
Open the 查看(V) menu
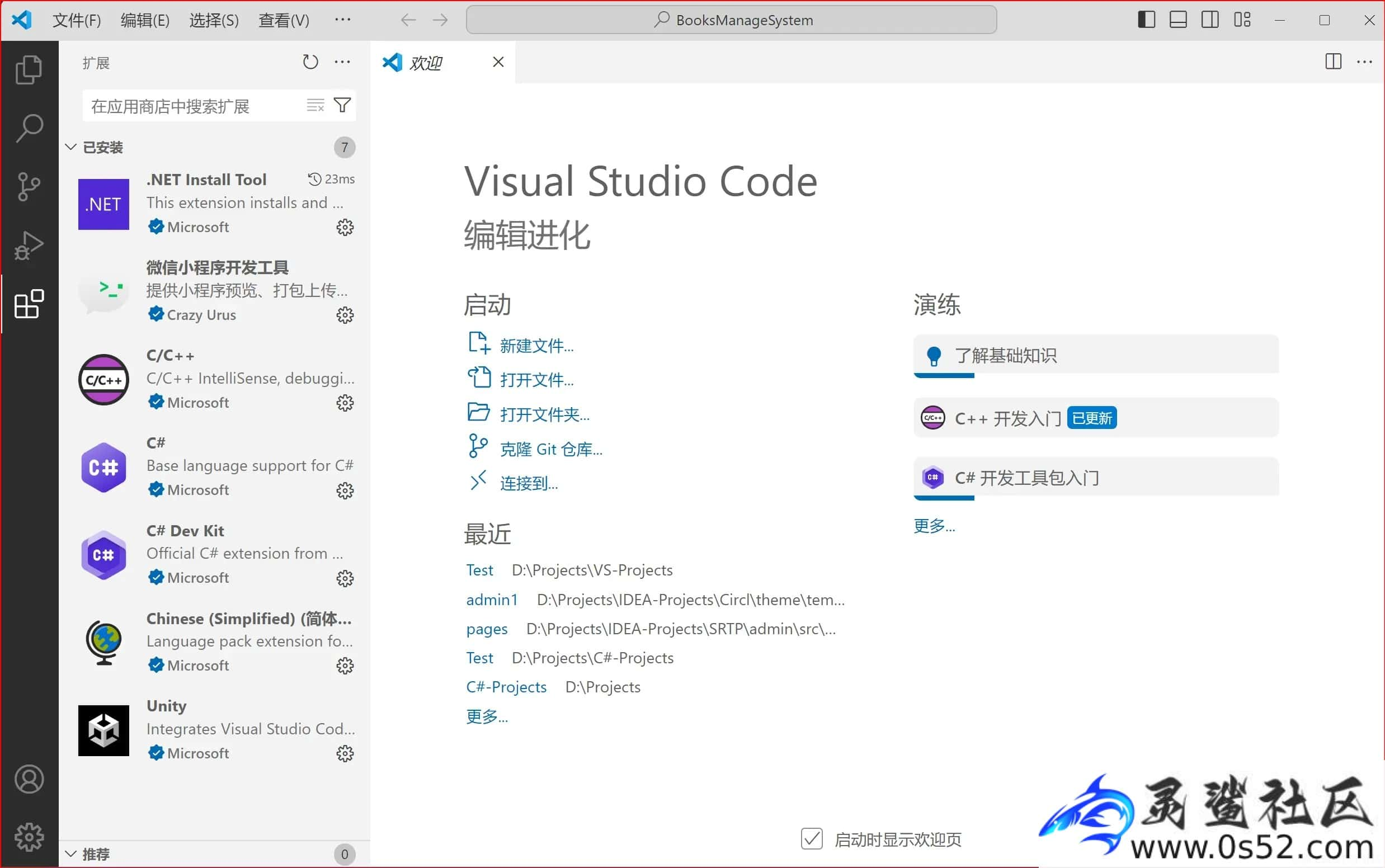(284, 20)
